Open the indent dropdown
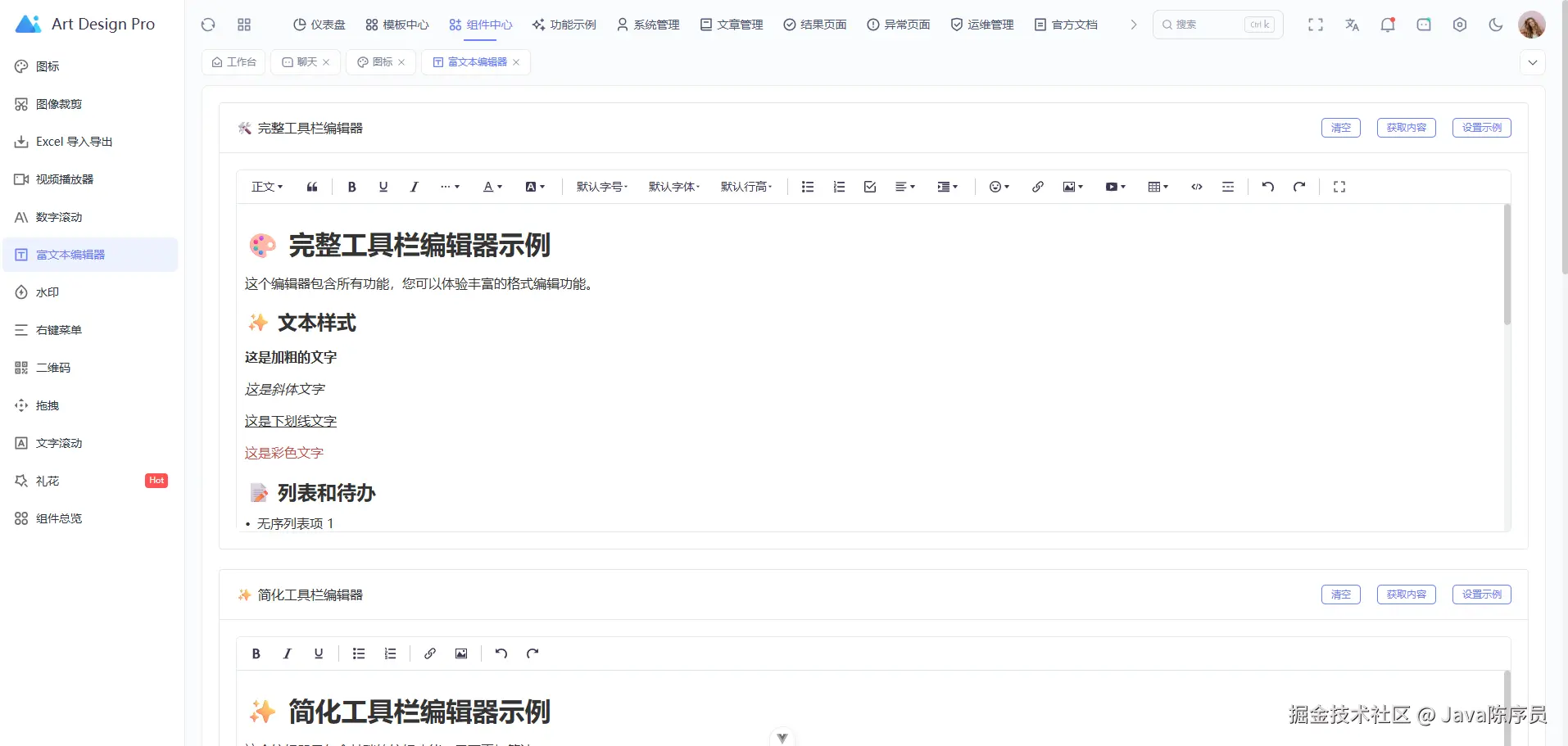 [947, 187]
